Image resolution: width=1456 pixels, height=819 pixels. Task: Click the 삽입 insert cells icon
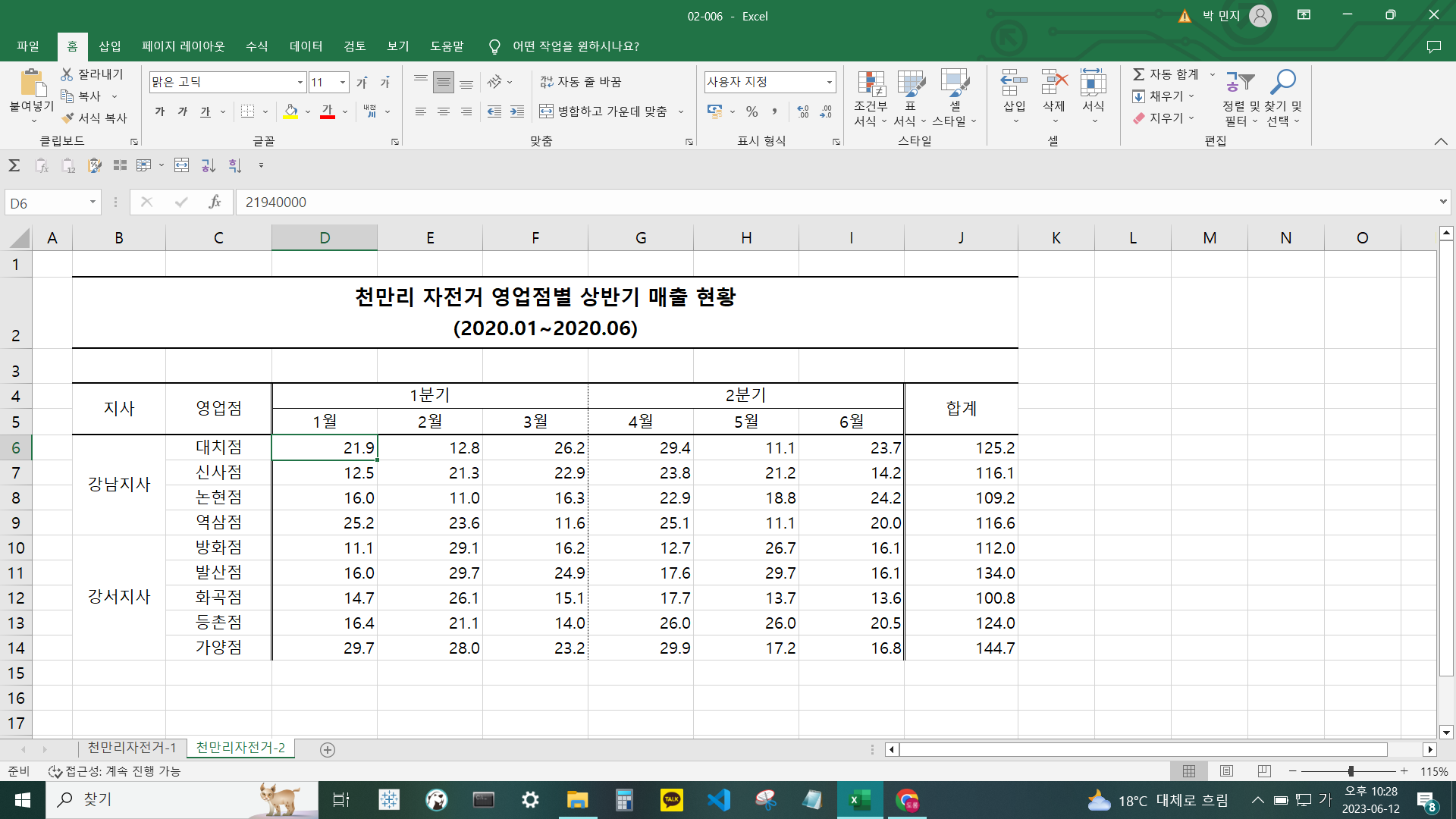(1014, 83)
